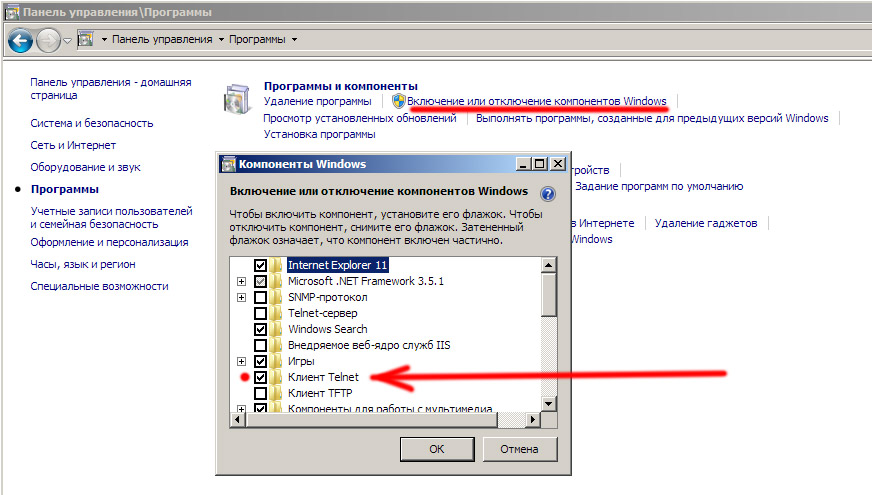This screenshot has height=495, width=872.
Task: Uncheck the Клиент Telnet checkbox
Action: 260,377
